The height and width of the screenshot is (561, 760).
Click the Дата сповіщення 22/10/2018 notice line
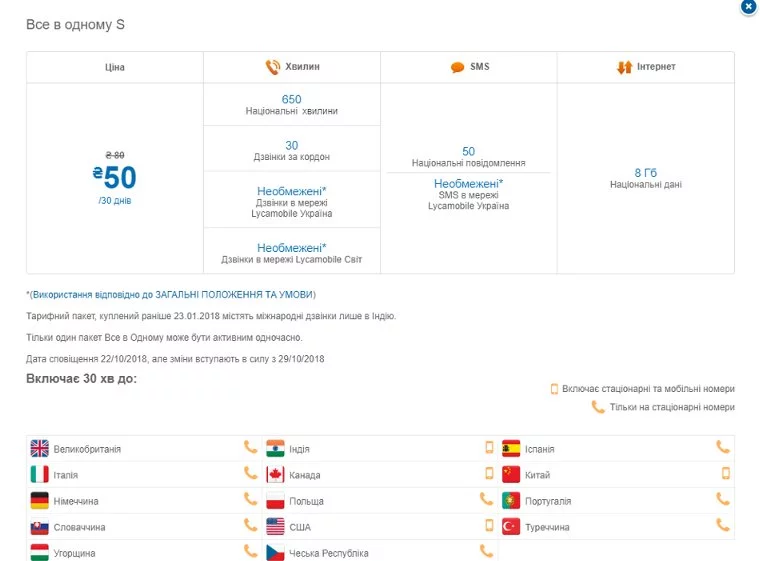(x=175, y=359)
